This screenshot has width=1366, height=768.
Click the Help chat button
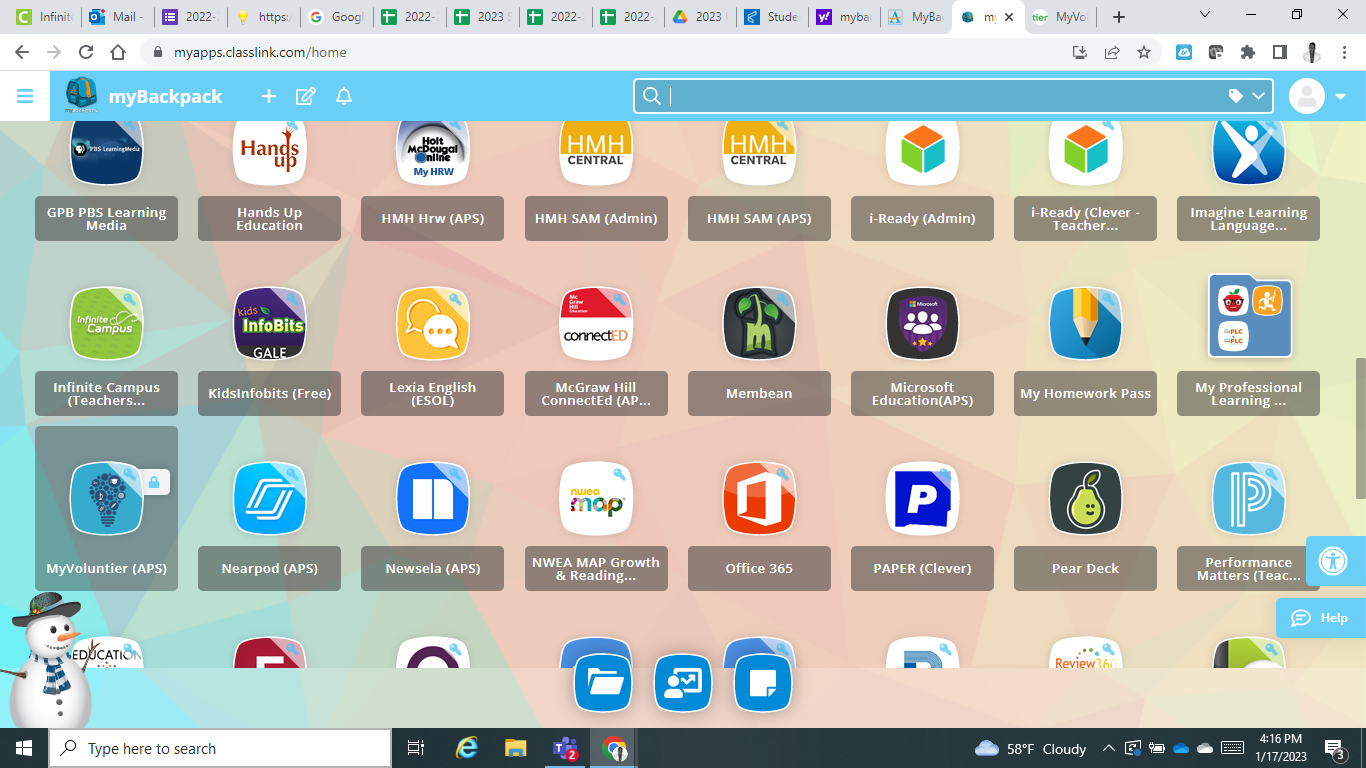click(1321, 618)
